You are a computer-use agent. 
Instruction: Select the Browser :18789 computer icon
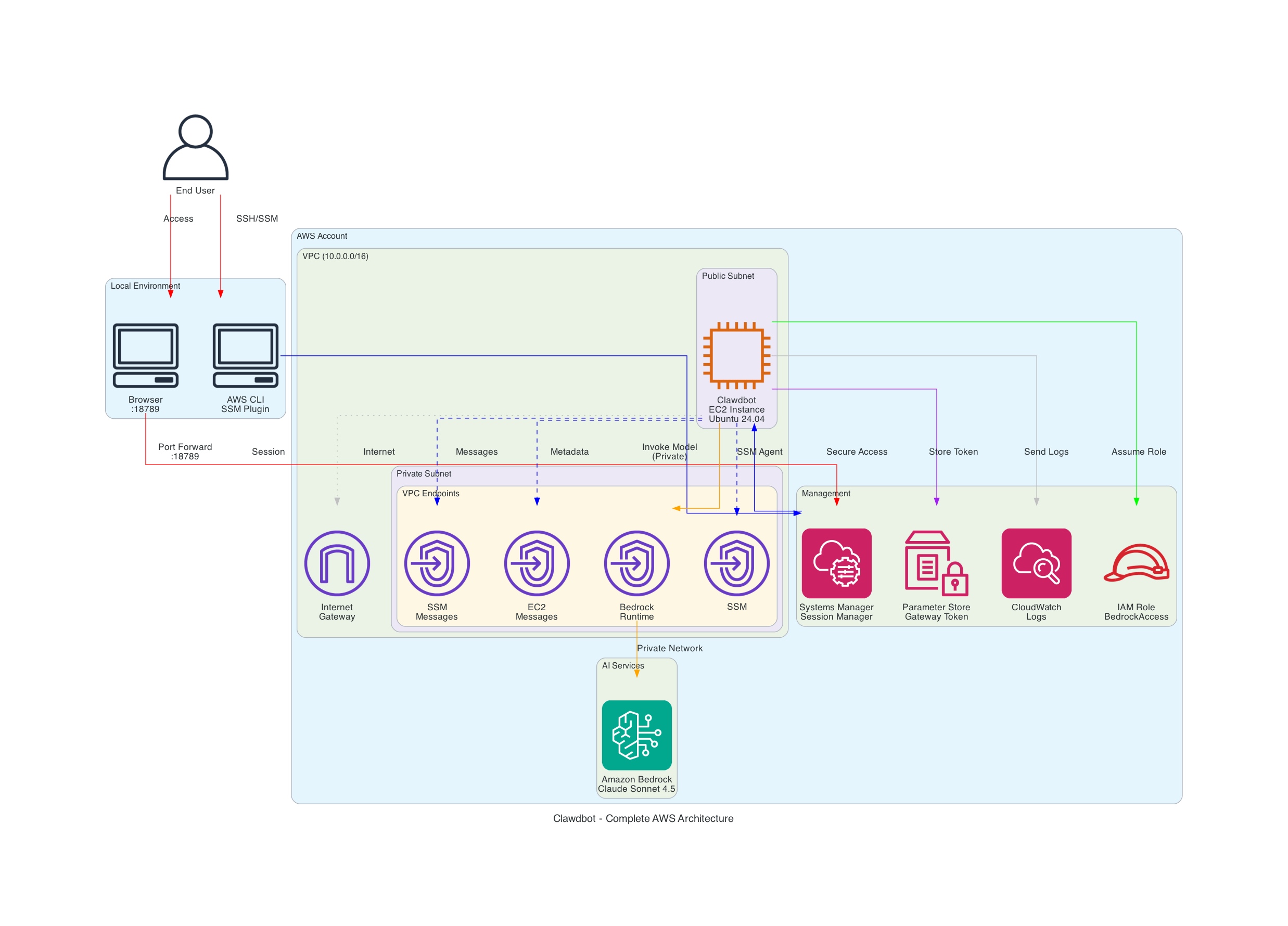(145, 355)
